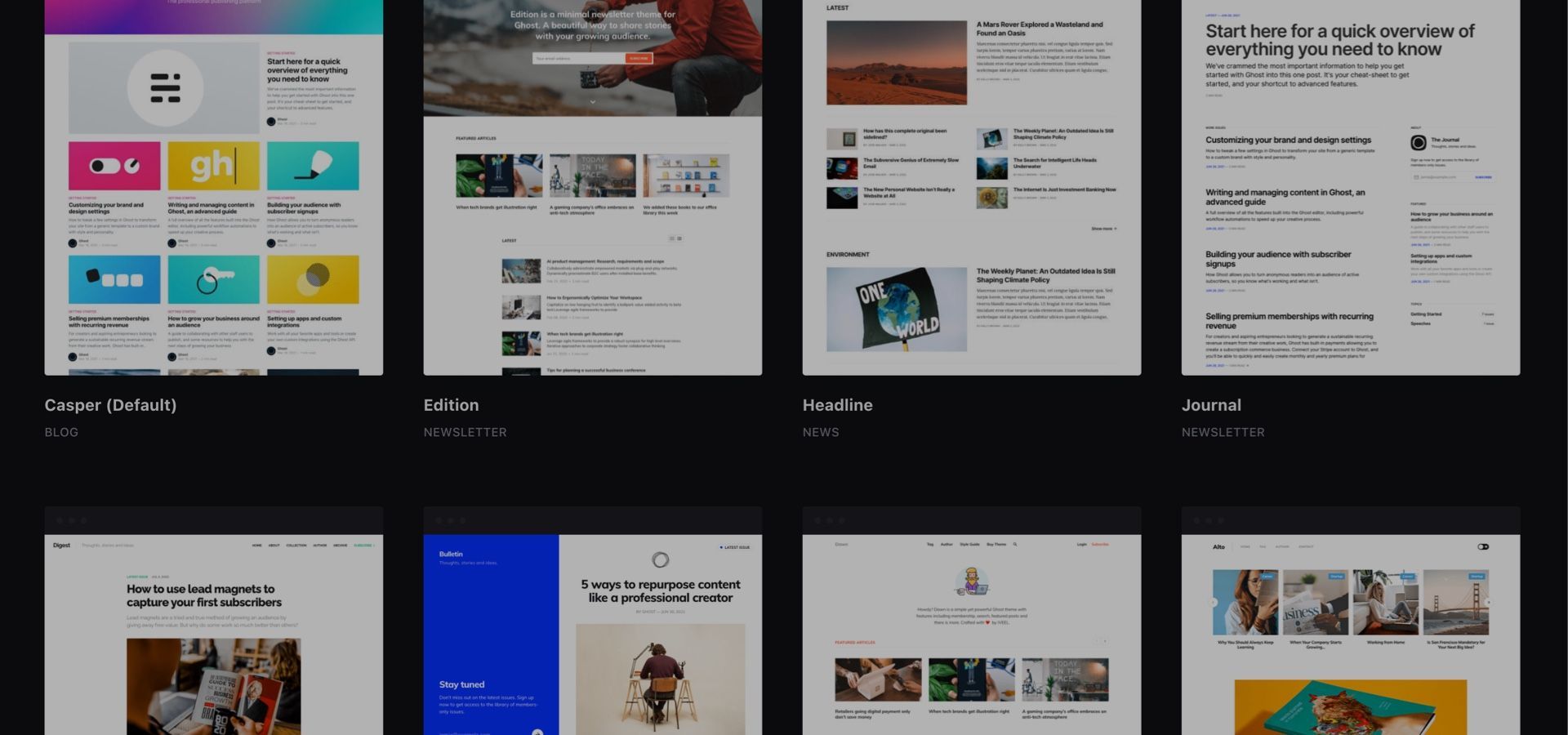Click the cartoon avatar in Dawn preview
The width and height of the screenshot is (1568, 735).
pyautogui.click(x=971, y=582)
